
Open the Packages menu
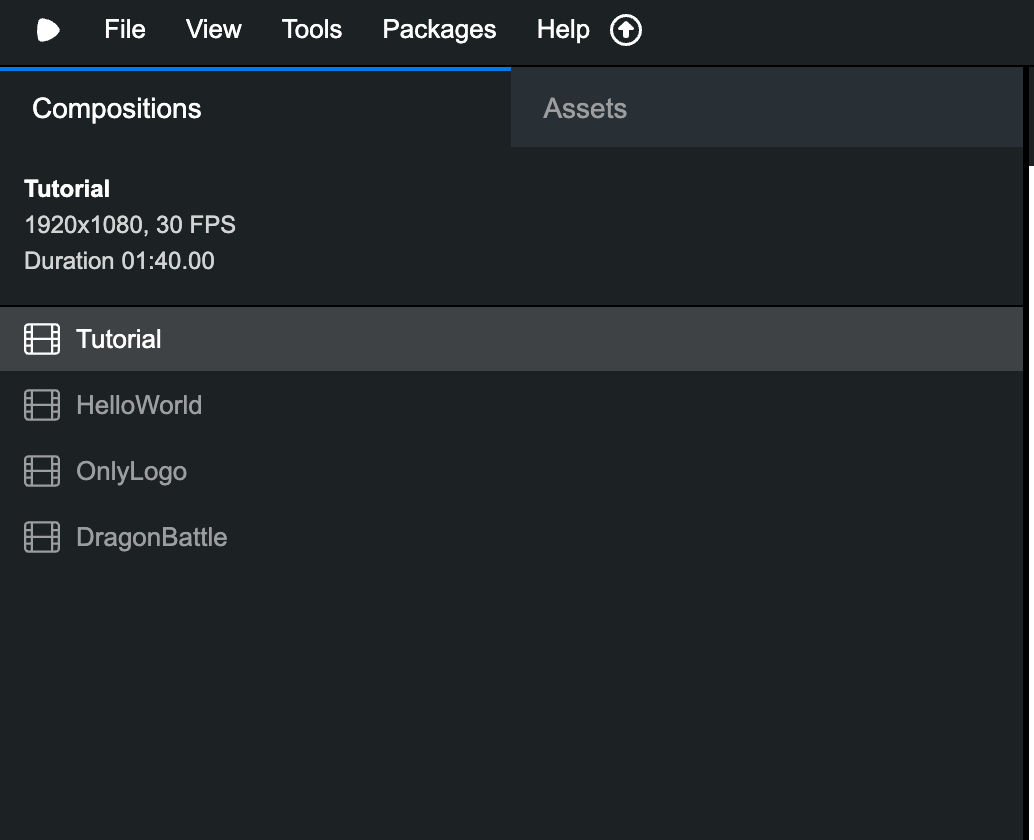tap(439, 30)
